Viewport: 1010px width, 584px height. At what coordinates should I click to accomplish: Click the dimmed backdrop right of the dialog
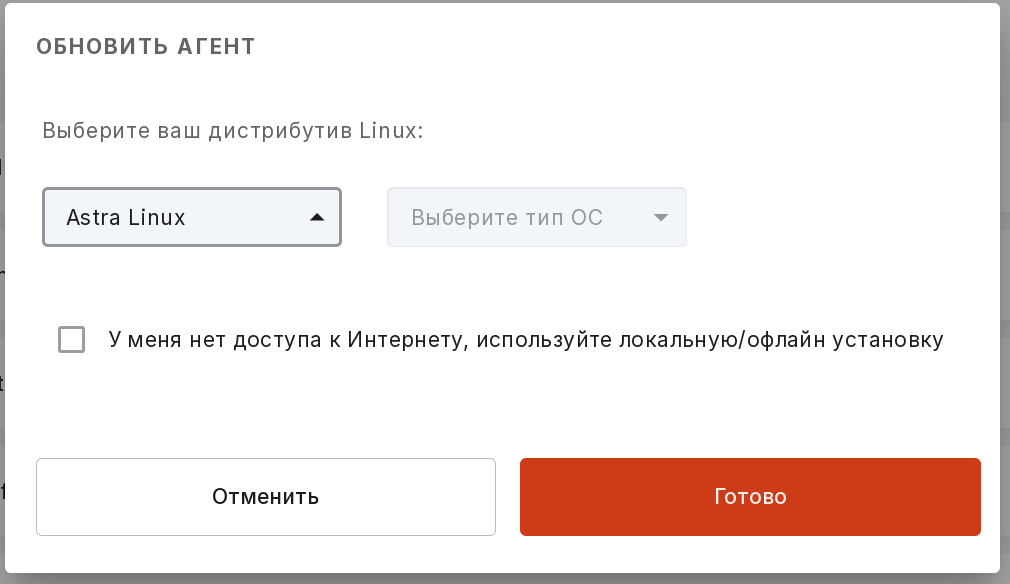tap(1005, 290)
